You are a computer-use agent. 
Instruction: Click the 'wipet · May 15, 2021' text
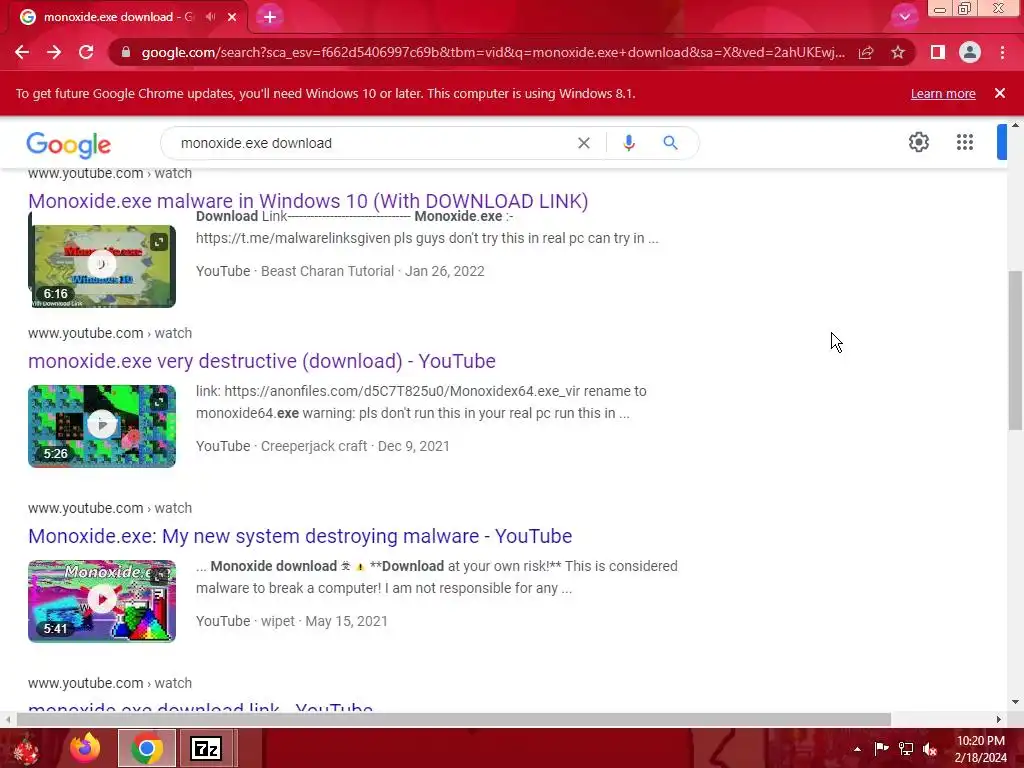(324, 621)
